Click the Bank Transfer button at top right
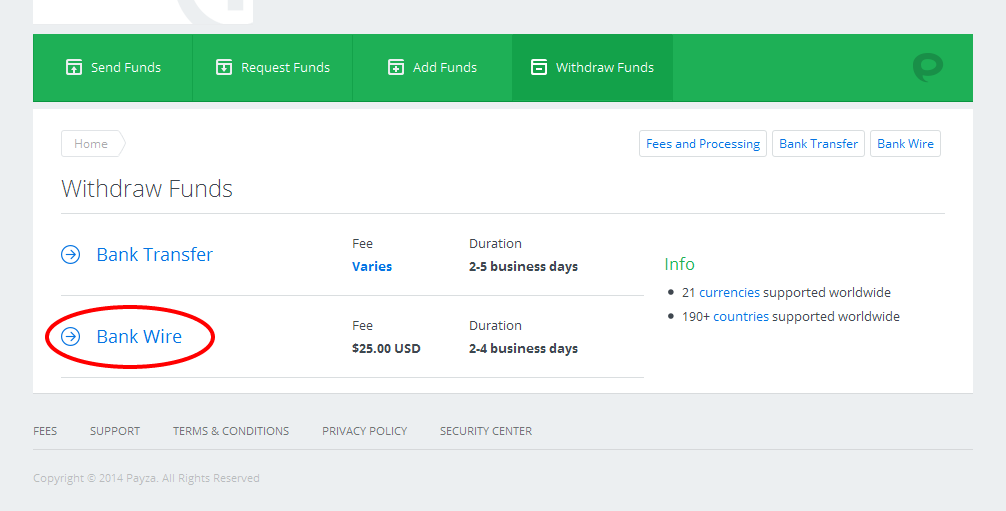 click(818, 144)
